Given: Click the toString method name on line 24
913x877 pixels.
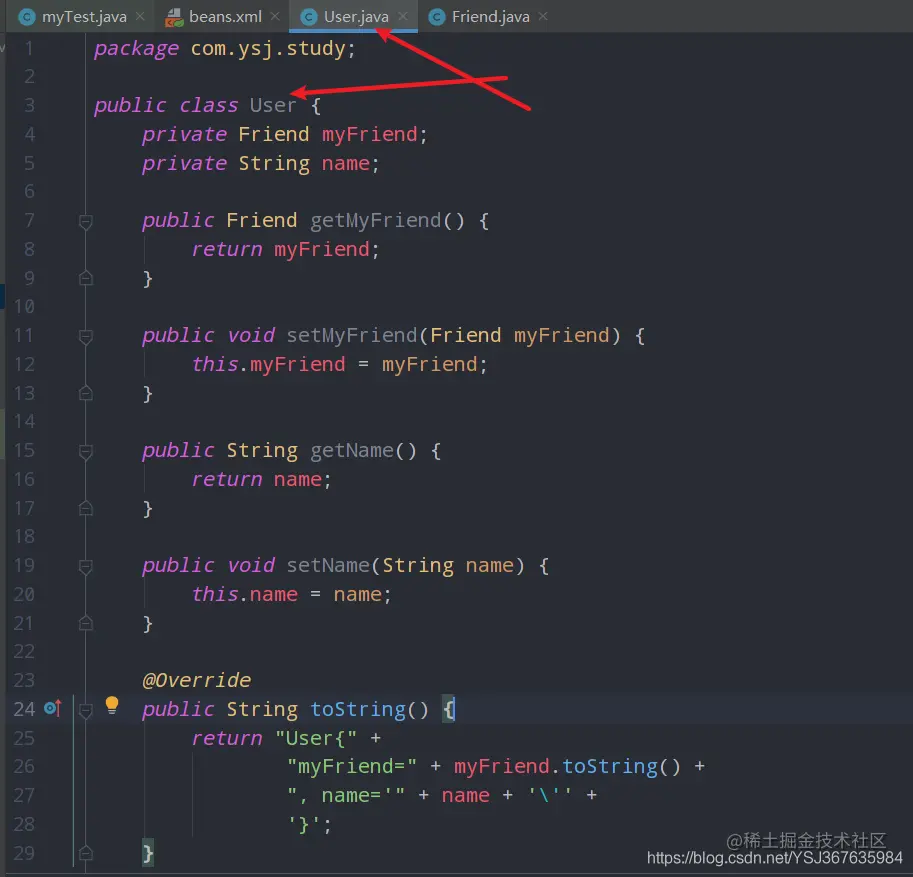Looking at the screenshot, I should coord(358,710).
